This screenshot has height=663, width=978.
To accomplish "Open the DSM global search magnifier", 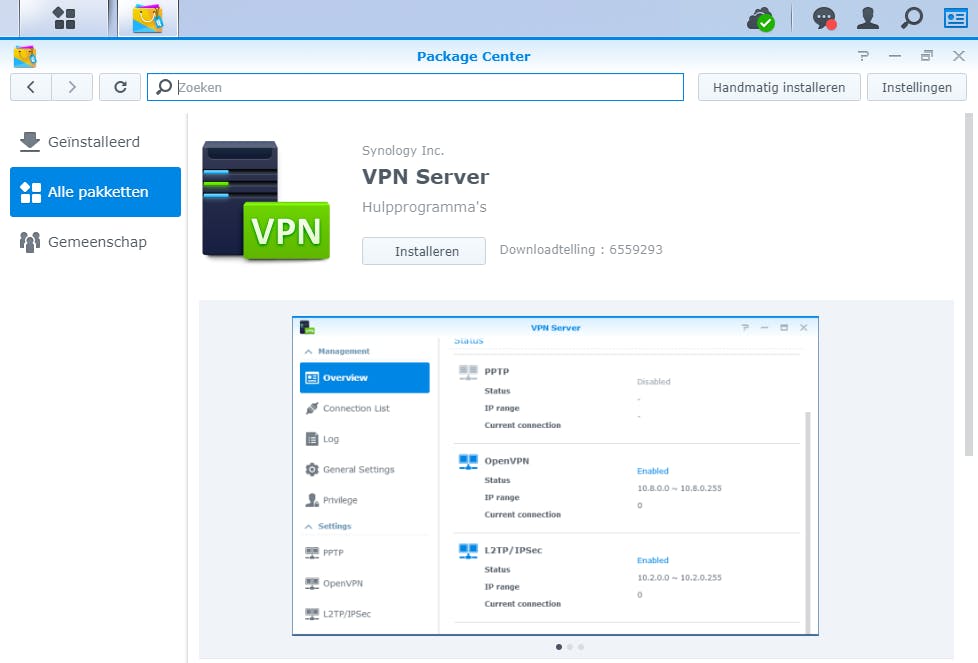I will tap(911, 18).
